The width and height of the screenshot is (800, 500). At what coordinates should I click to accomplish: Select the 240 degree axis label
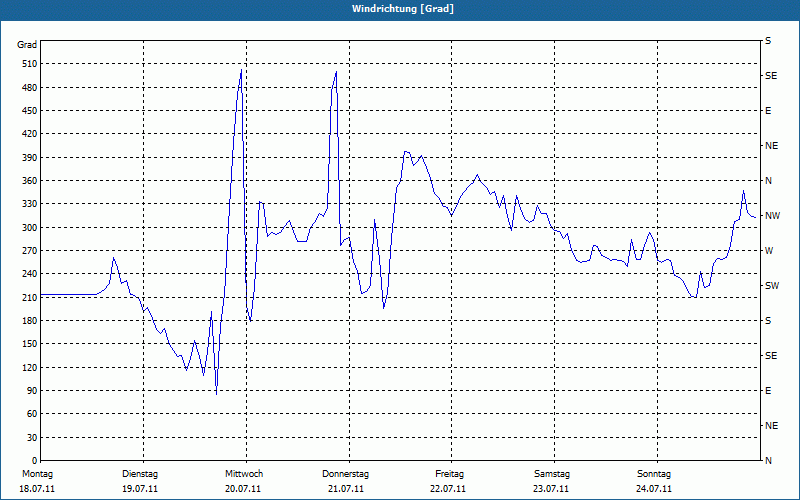(30, 274)
